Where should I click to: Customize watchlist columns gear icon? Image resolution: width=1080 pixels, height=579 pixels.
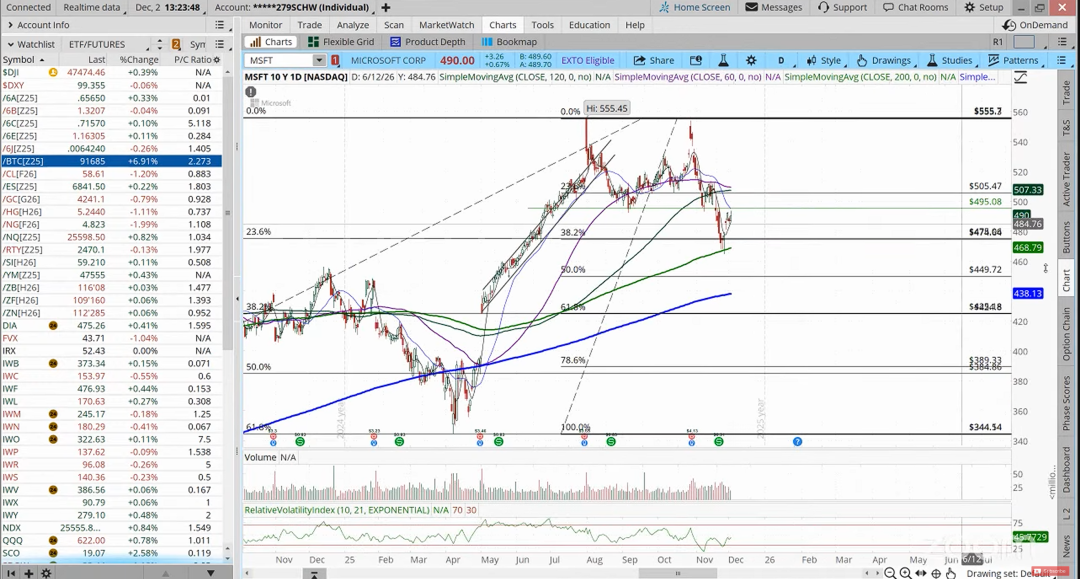pos(217,60)
